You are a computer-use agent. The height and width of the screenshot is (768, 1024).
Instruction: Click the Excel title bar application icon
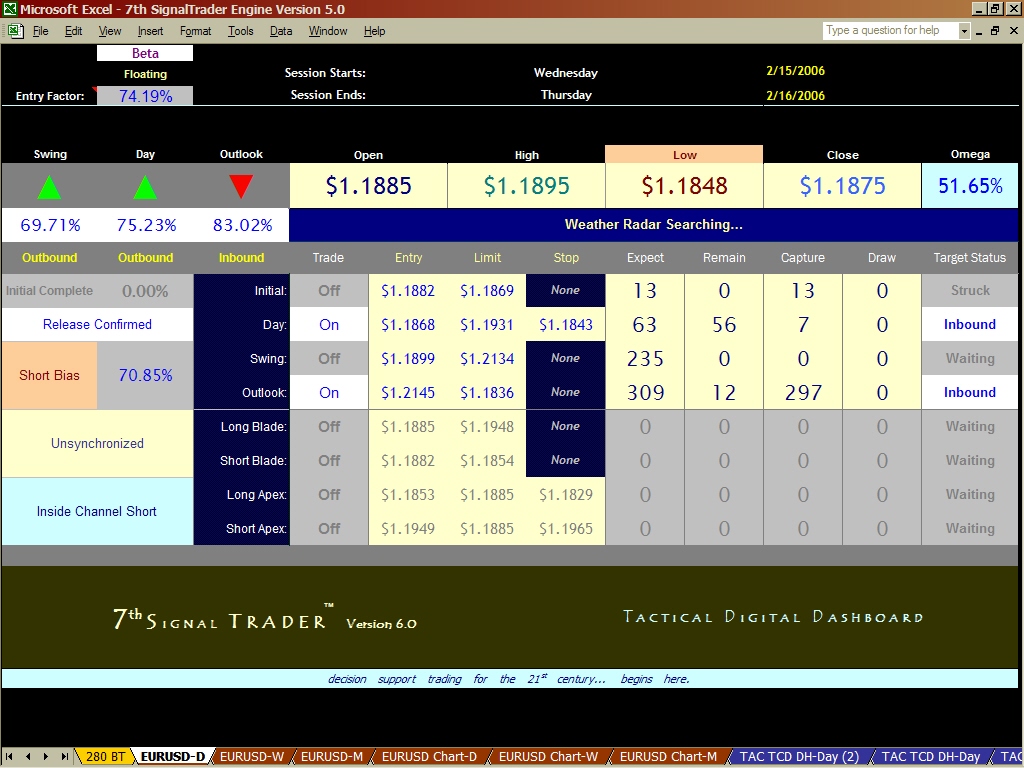coord(9,9)
